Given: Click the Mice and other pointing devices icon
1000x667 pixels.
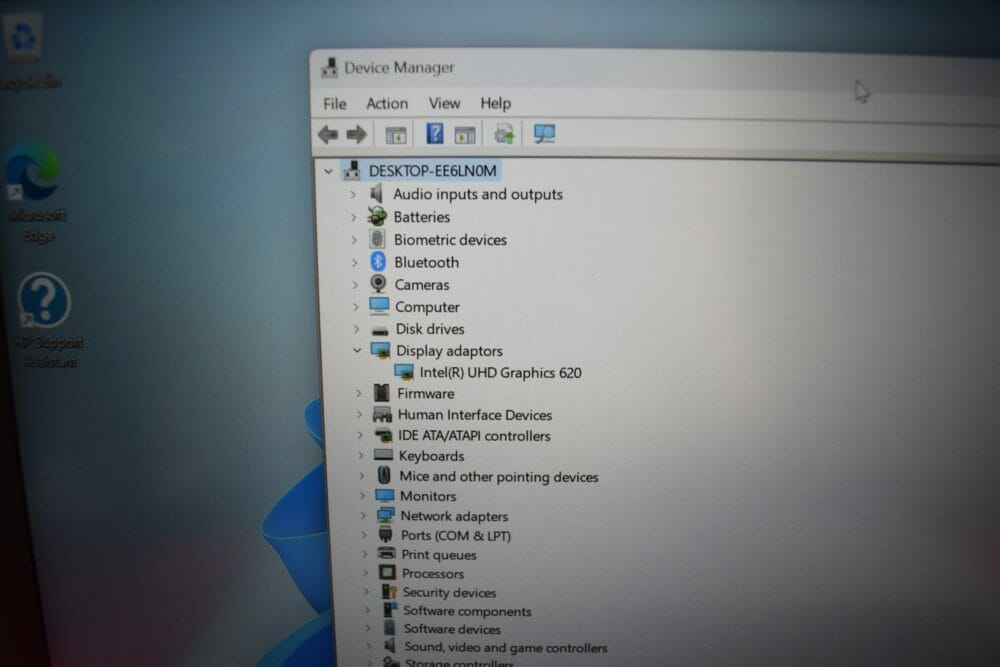Looking at the screenshot, I should [384, 475].
